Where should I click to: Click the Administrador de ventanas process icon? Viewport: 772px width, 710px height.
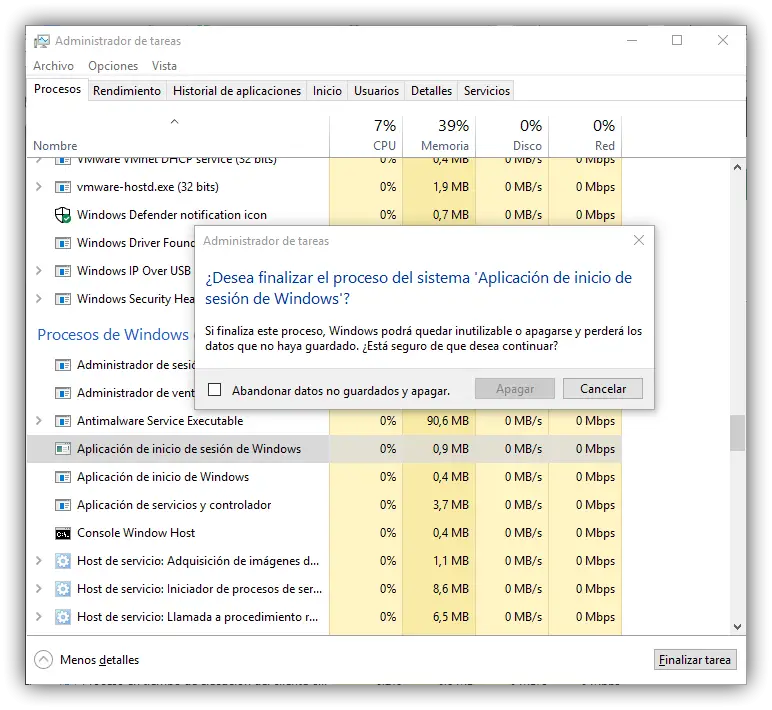click(x=63, y=393)
